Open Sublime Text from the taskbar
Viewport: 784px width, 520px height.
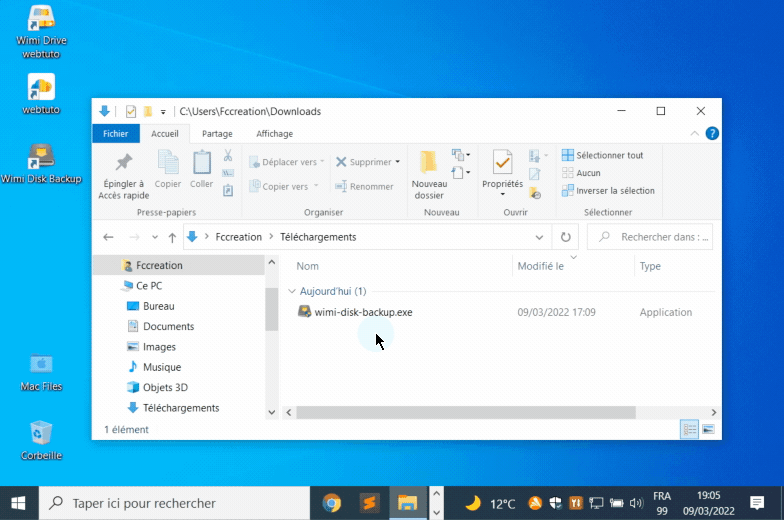(370, 503)
